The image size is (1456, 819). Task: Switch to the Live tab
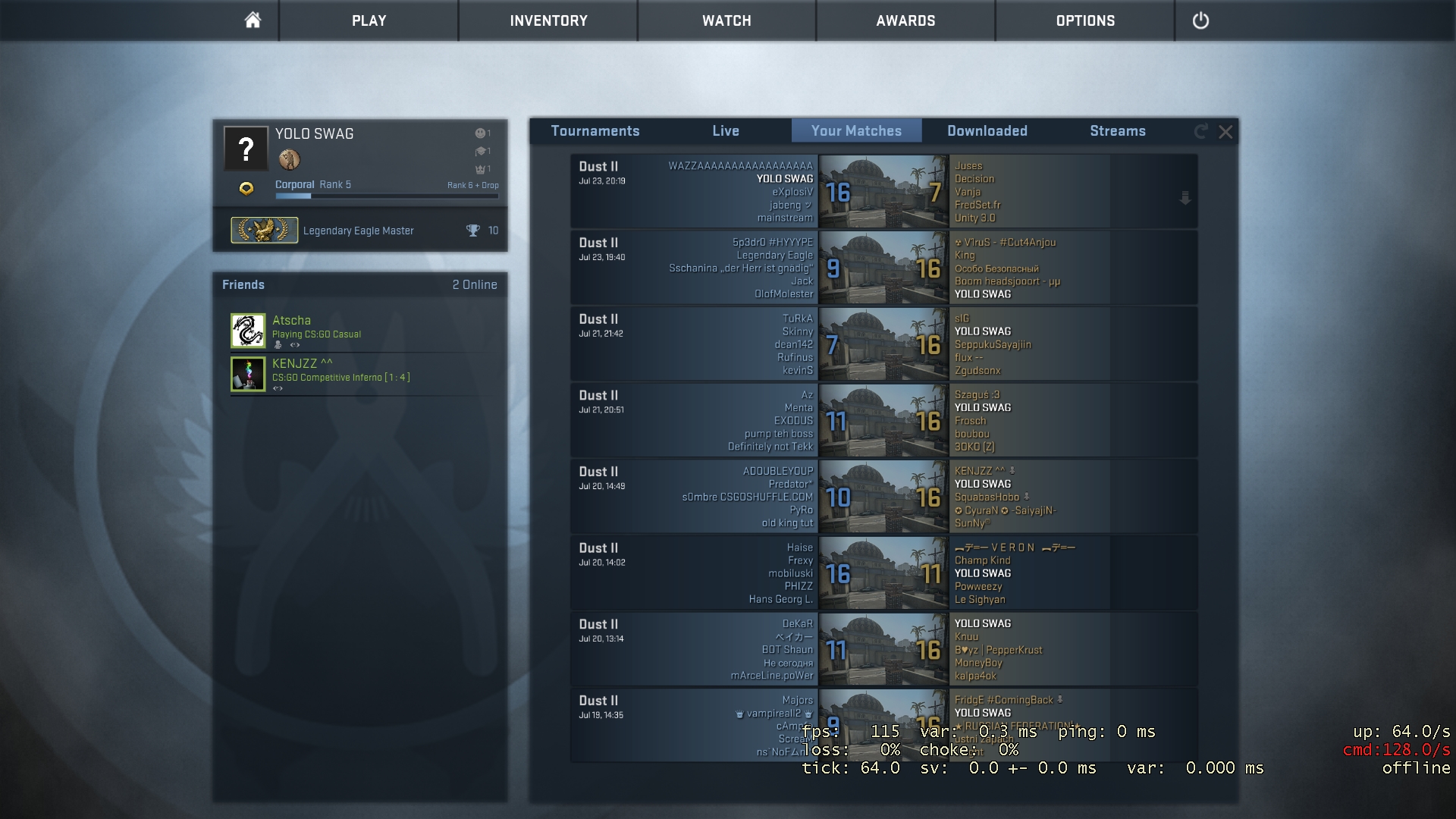726,131
